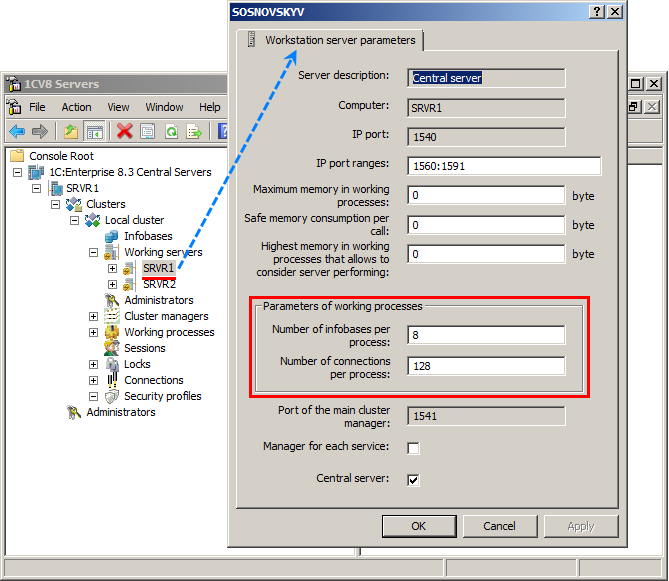The height and width of the screenshot is (581, 669).
Task: Check the Manager for each service checkbox
Action: tap(413, 448)
